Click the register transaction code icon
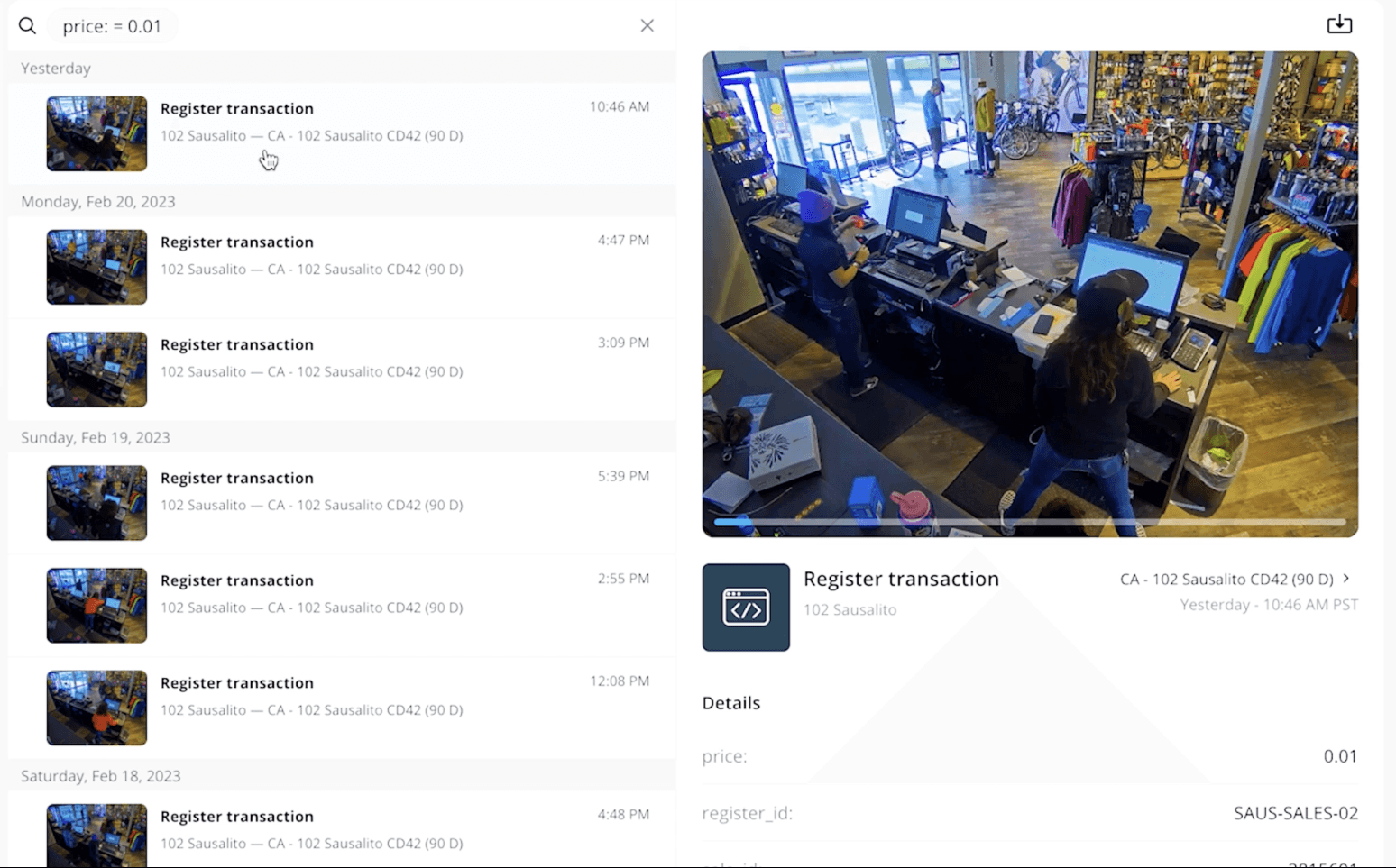The height and width of the screenshot is (868, 1396). click(x=746, y=608)
